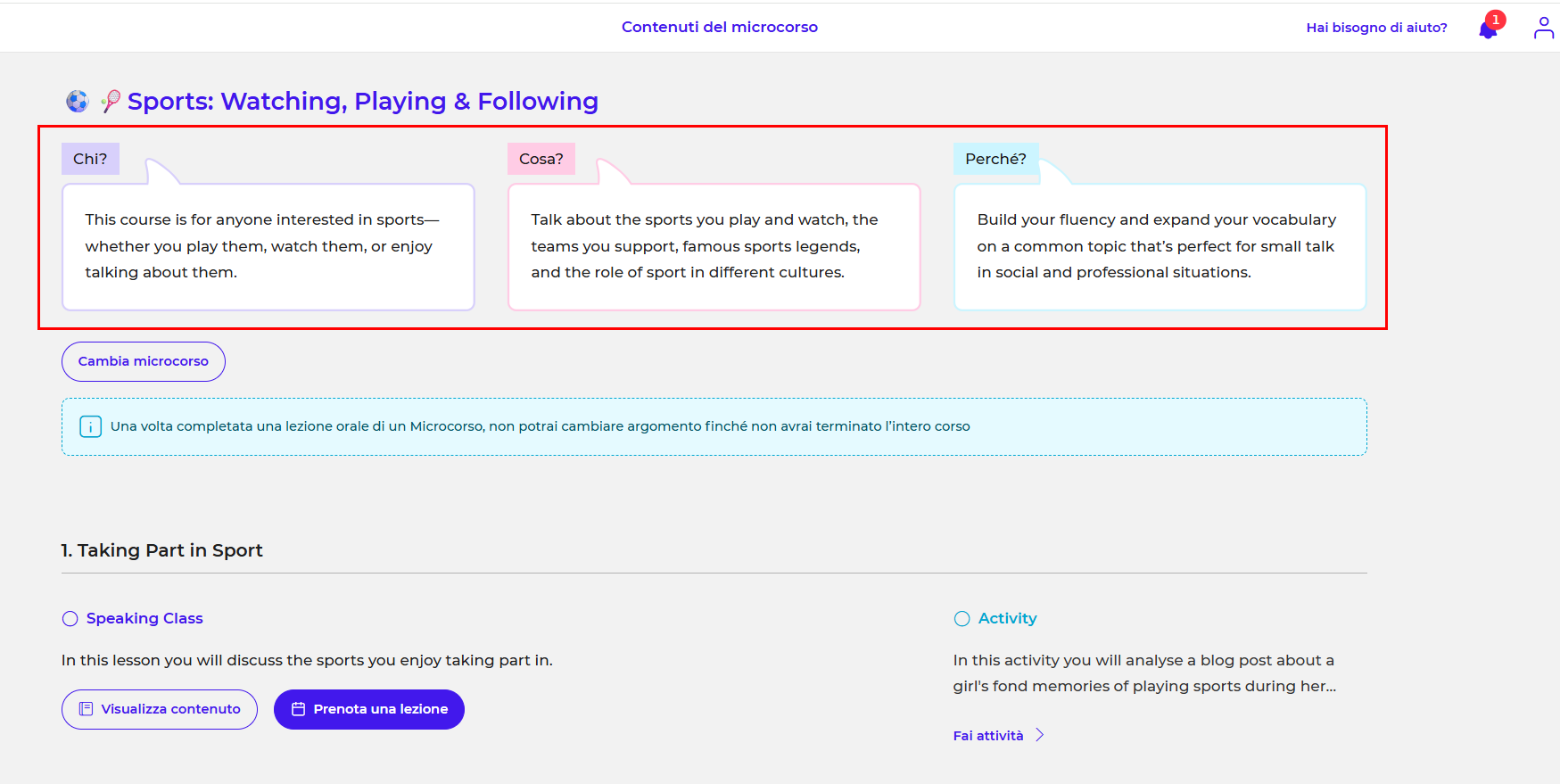Select the Activity circle indicator
Image resolution: width=1560 pixels, height=784 pixels.
(x=962, y=619)
